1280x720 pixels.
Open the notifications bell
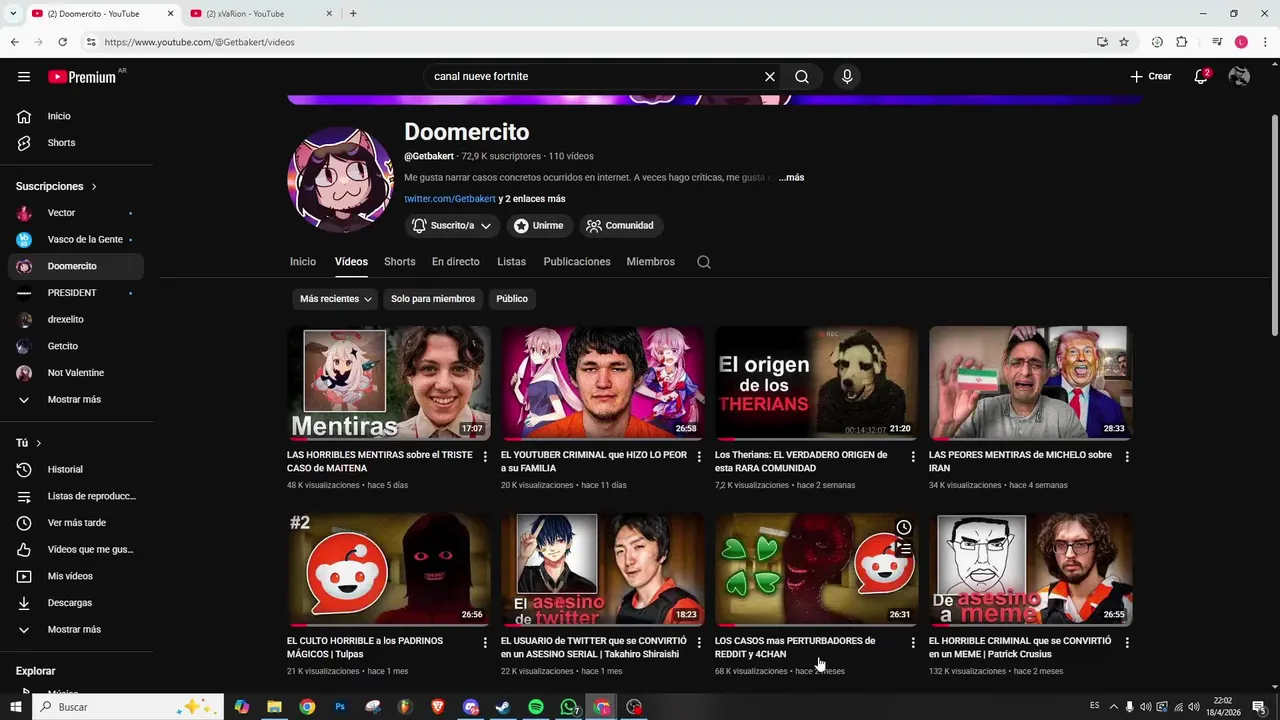click(1202, 76)
